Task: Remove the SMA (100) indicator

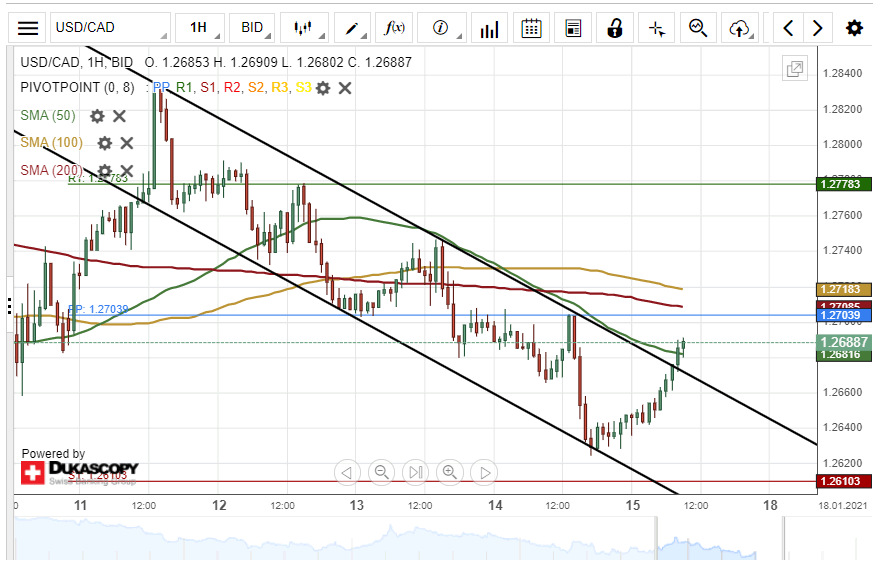Action: point(127,143)
